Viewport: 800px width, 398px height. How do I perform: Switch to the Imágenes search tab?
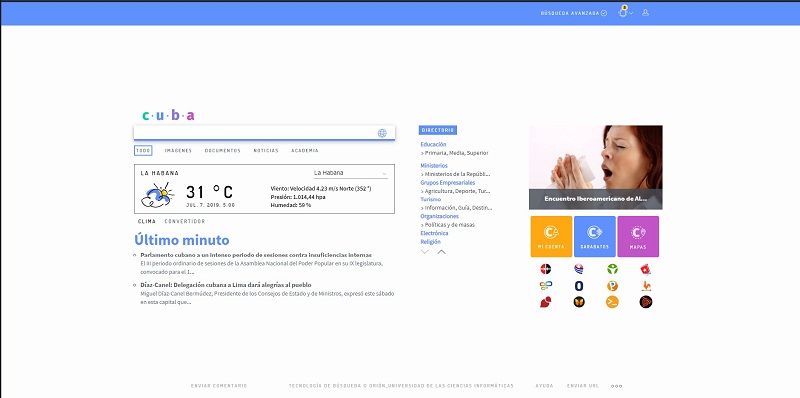click(x=178, y=151)
